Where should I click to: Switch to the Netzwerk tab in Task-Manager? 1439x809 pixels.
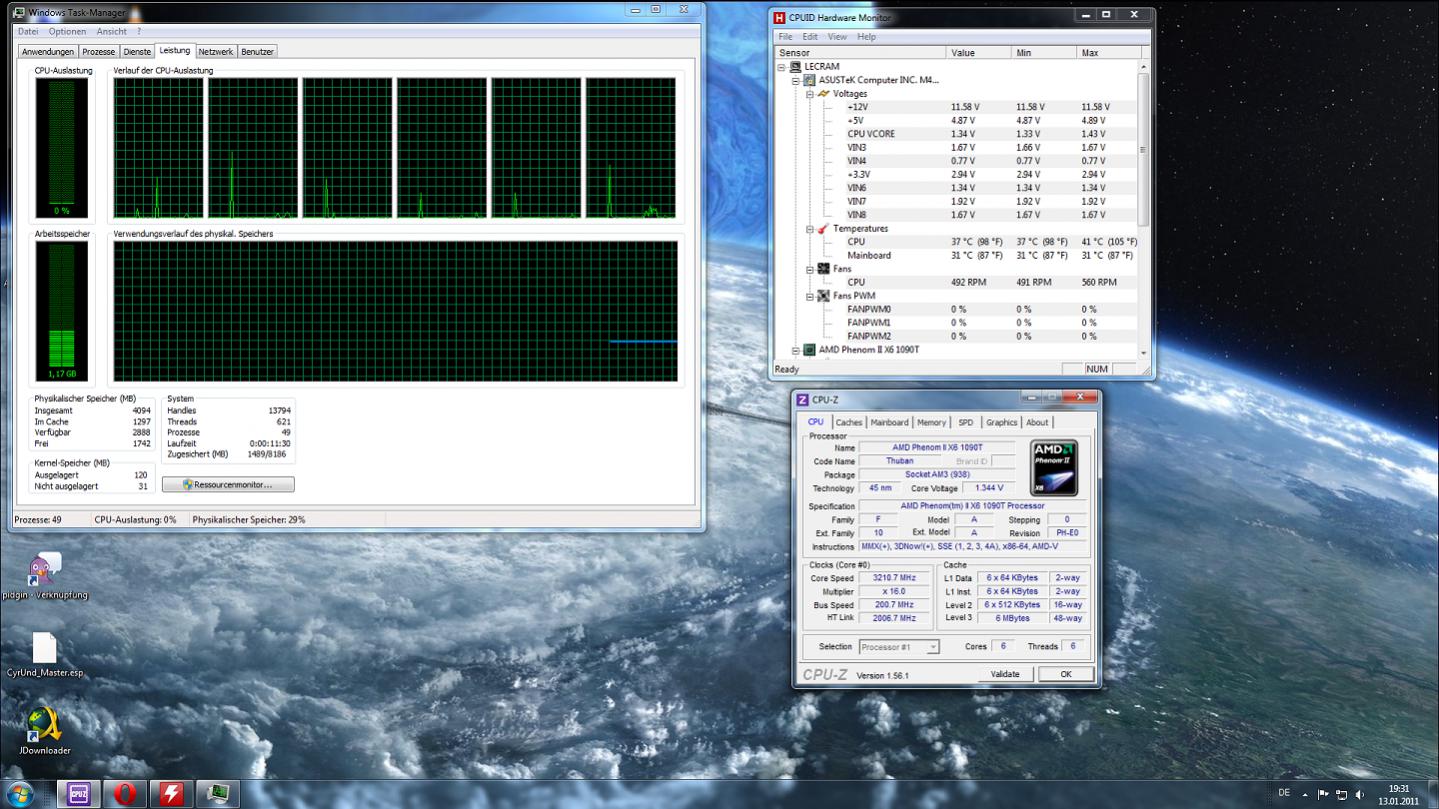[215, 51]
